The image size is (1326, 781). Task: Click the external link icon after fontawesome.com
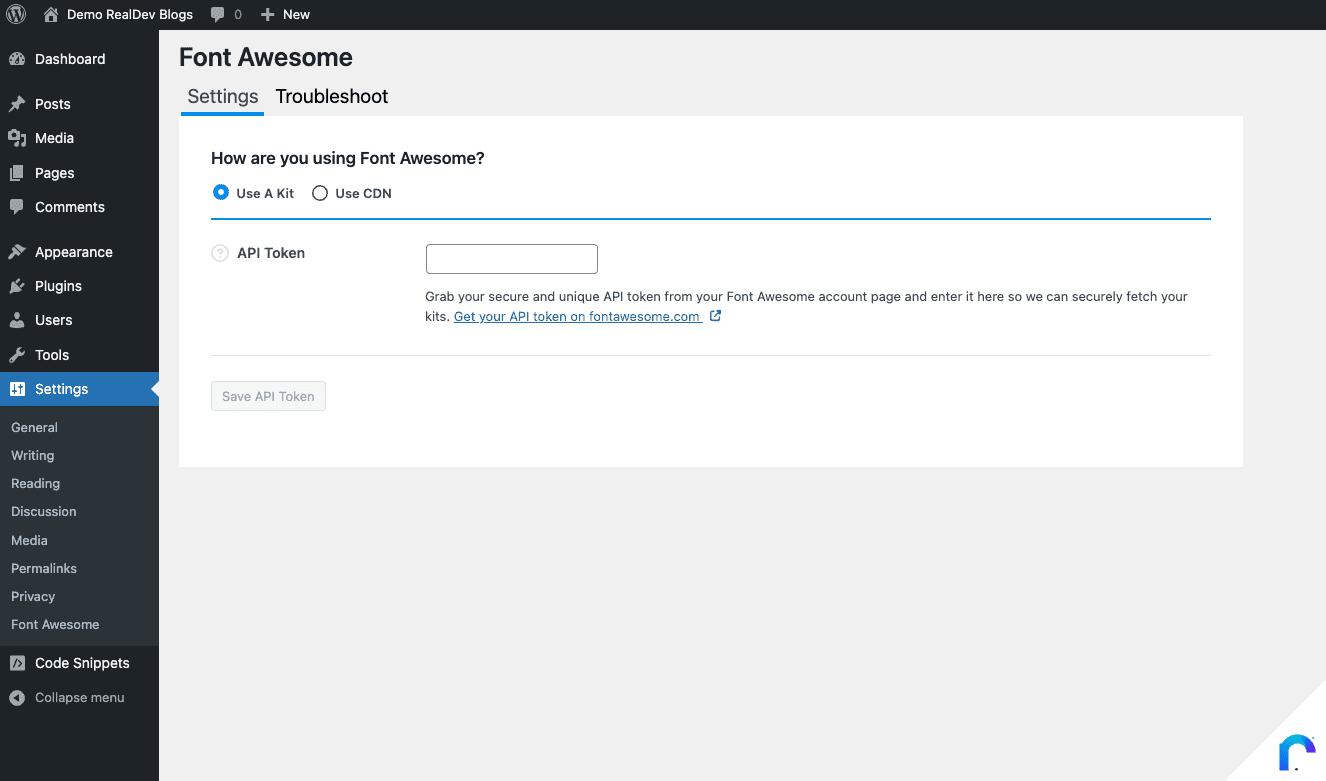tap(715, 316)
